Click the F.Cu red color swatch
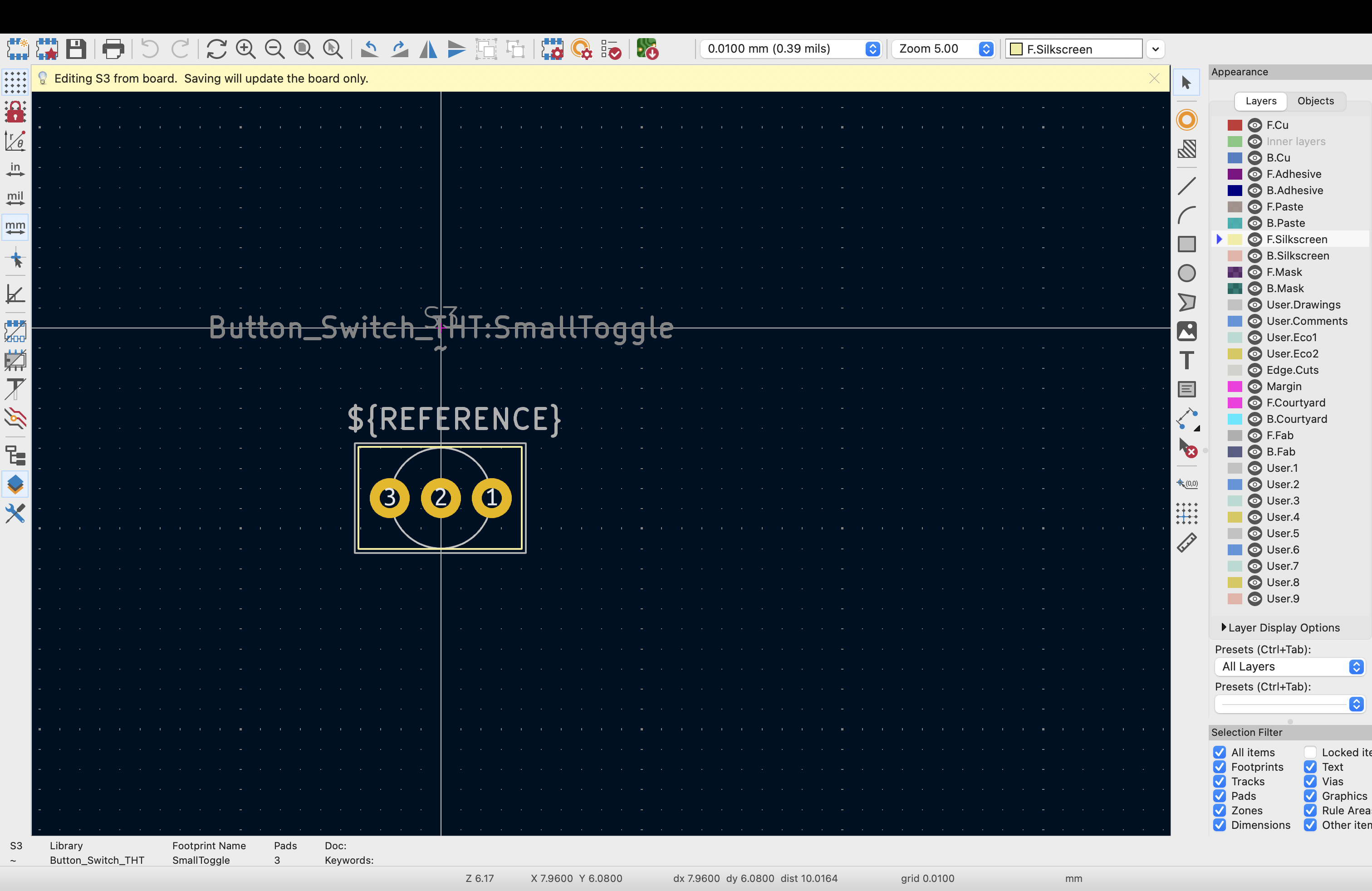The width and height of the screenshot is (1372, 891). click(x=1235, y=125)
